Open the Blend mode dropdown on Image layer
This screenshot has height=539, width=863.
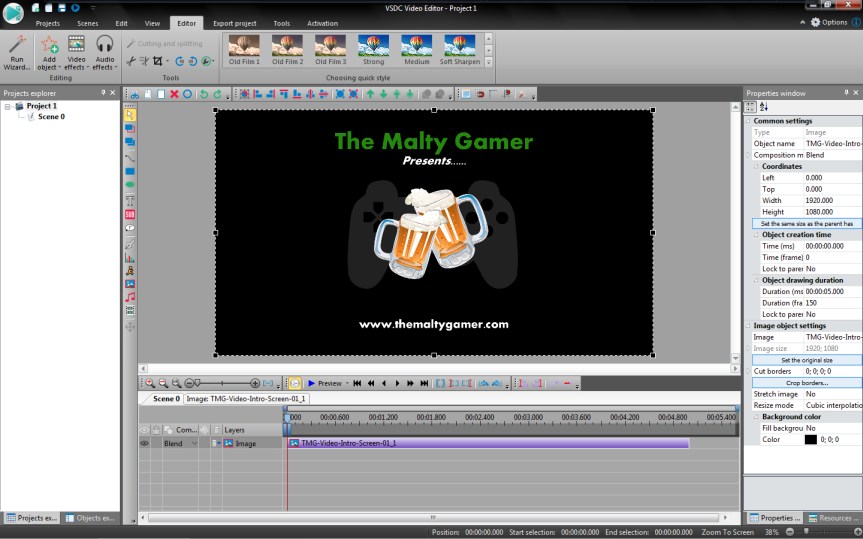194,443
